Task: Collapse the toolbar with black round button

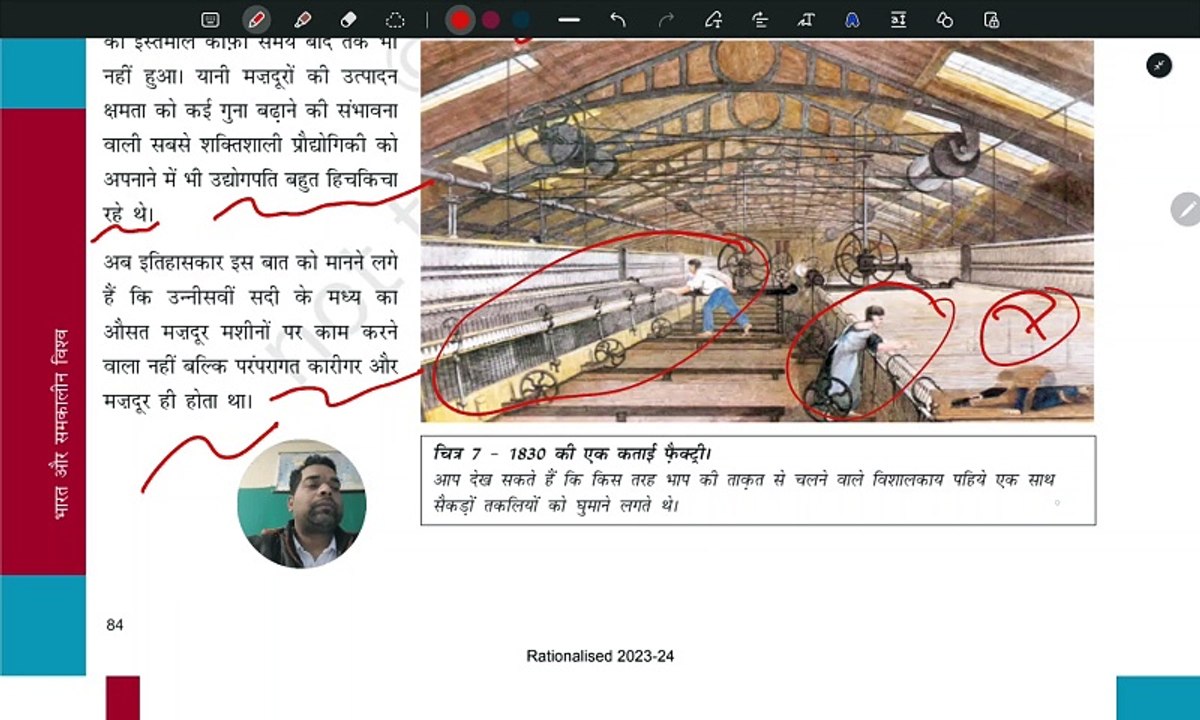Action: tap(1159, 65)
